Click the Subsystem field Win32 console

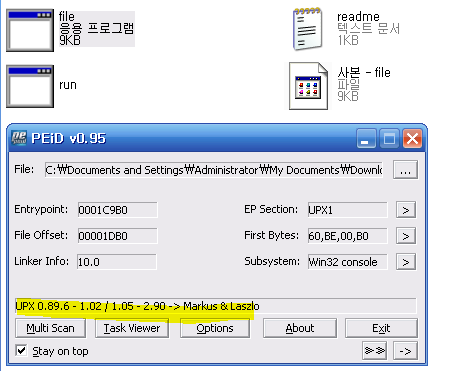[x=348, y=262]
